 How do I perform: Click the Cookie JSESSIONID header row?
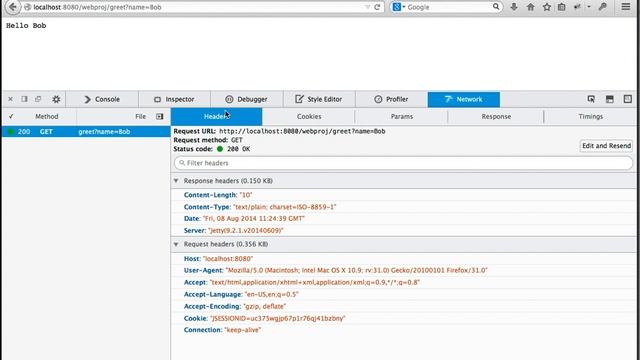[403, 318]
